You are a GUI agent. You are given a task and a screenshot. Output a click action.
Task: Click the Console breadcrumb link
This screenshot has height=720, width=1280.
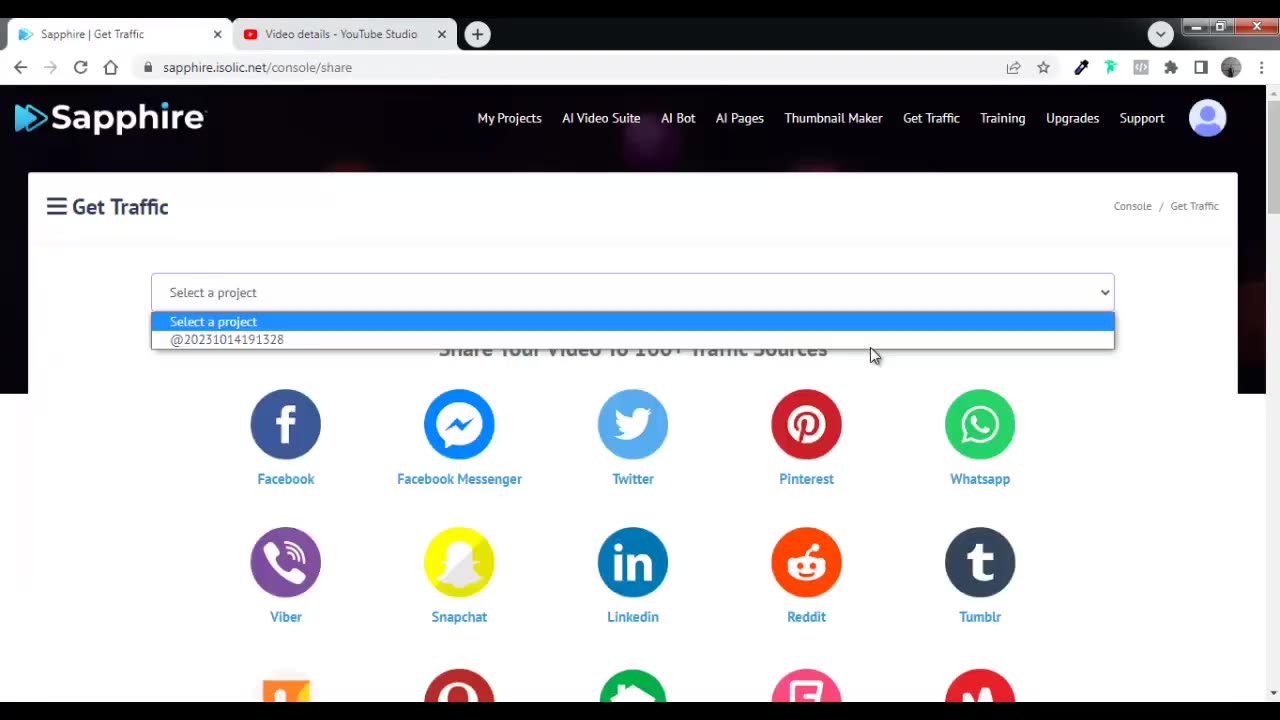(x=1133, y=206)
